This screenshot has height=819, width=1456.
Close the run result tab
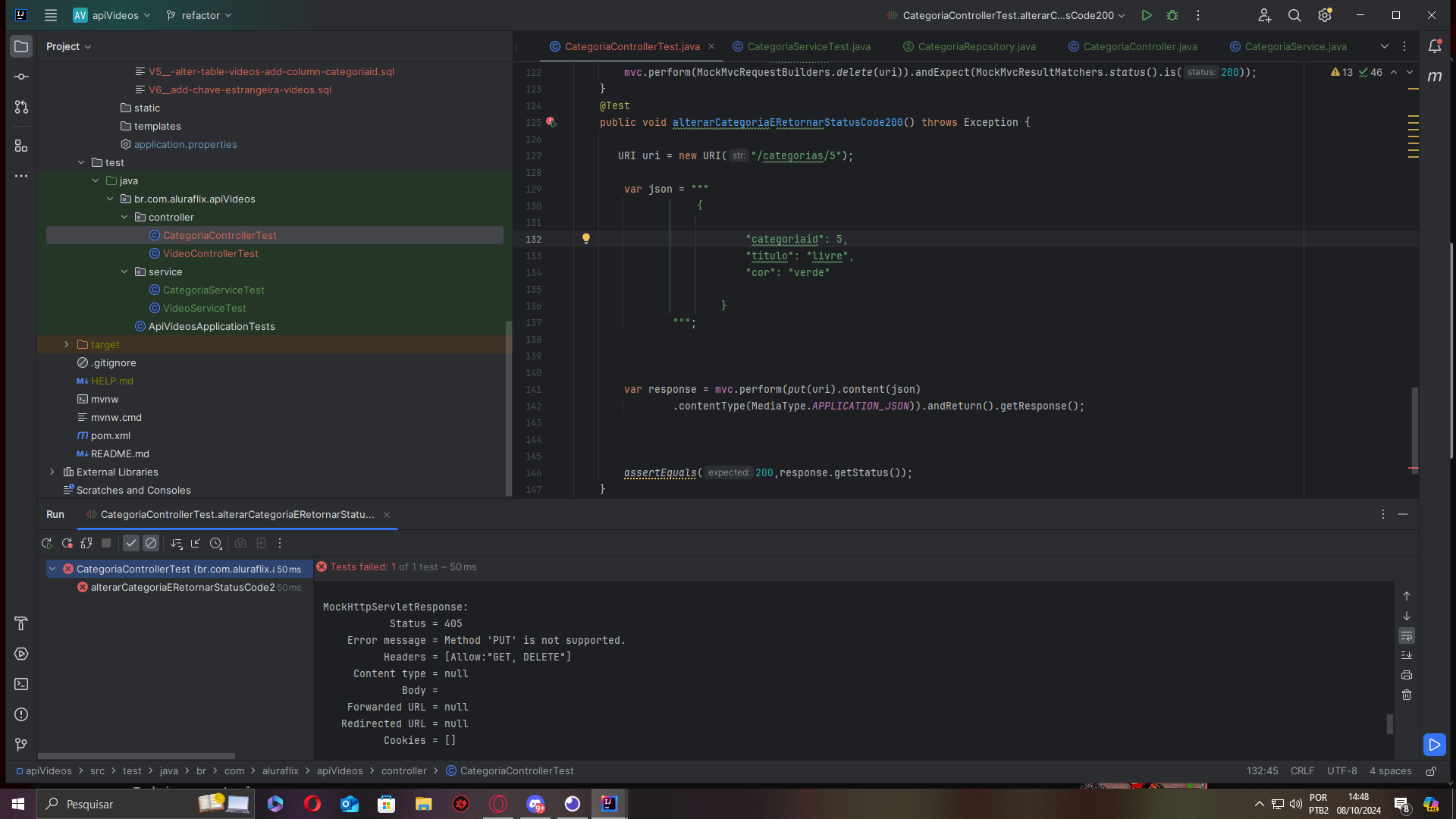(x=387, y=514)
